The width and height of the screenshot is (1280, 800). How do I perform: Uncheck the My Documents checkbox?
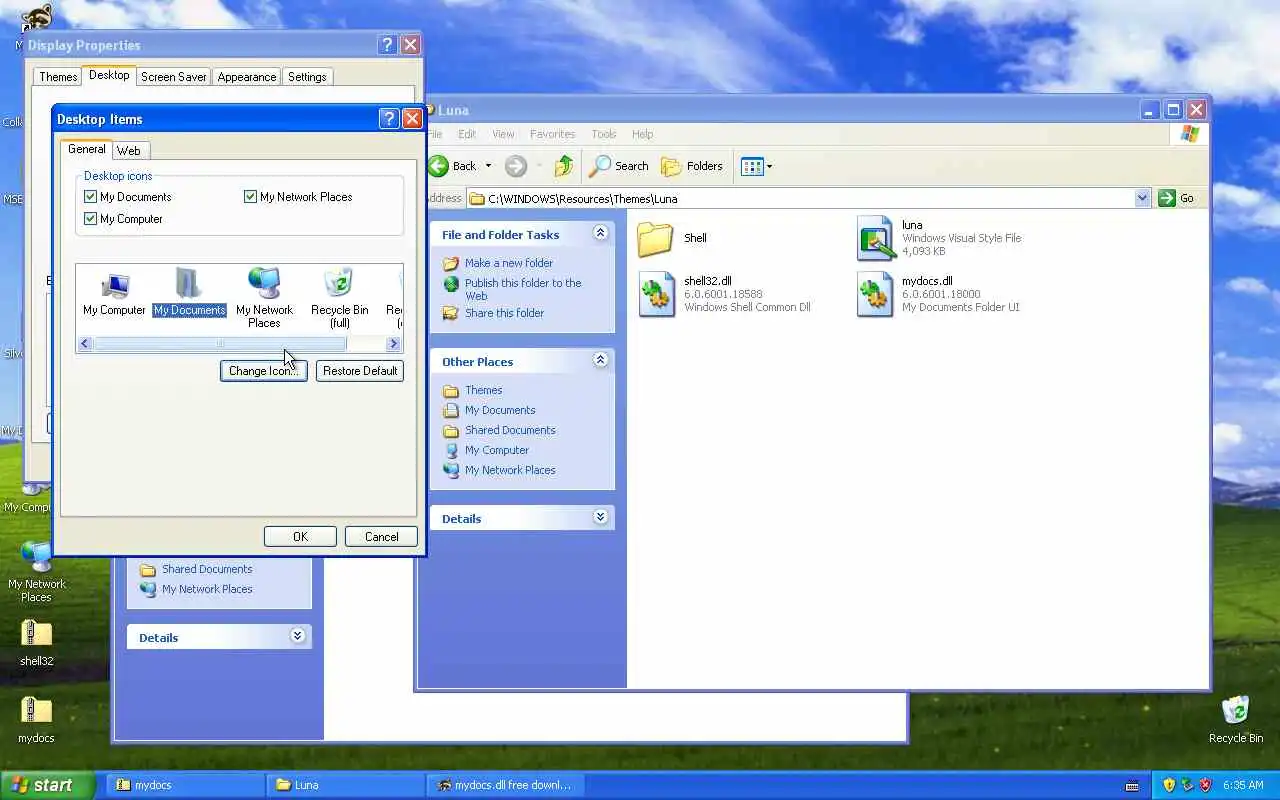(x=91, y=197)
